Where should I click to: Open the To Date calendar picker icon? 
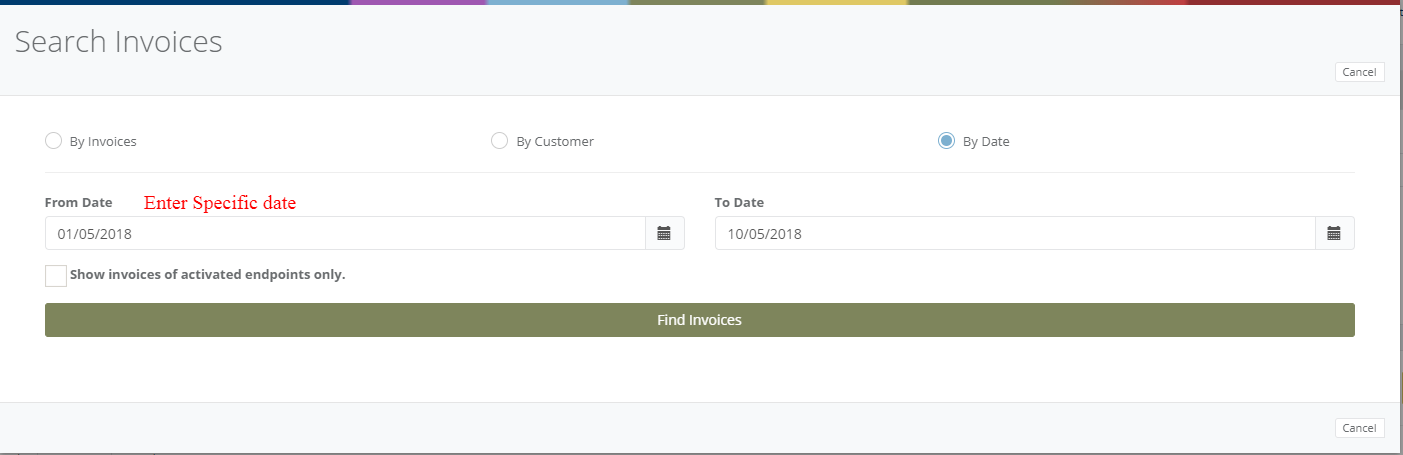click(x=1334, y=233)
